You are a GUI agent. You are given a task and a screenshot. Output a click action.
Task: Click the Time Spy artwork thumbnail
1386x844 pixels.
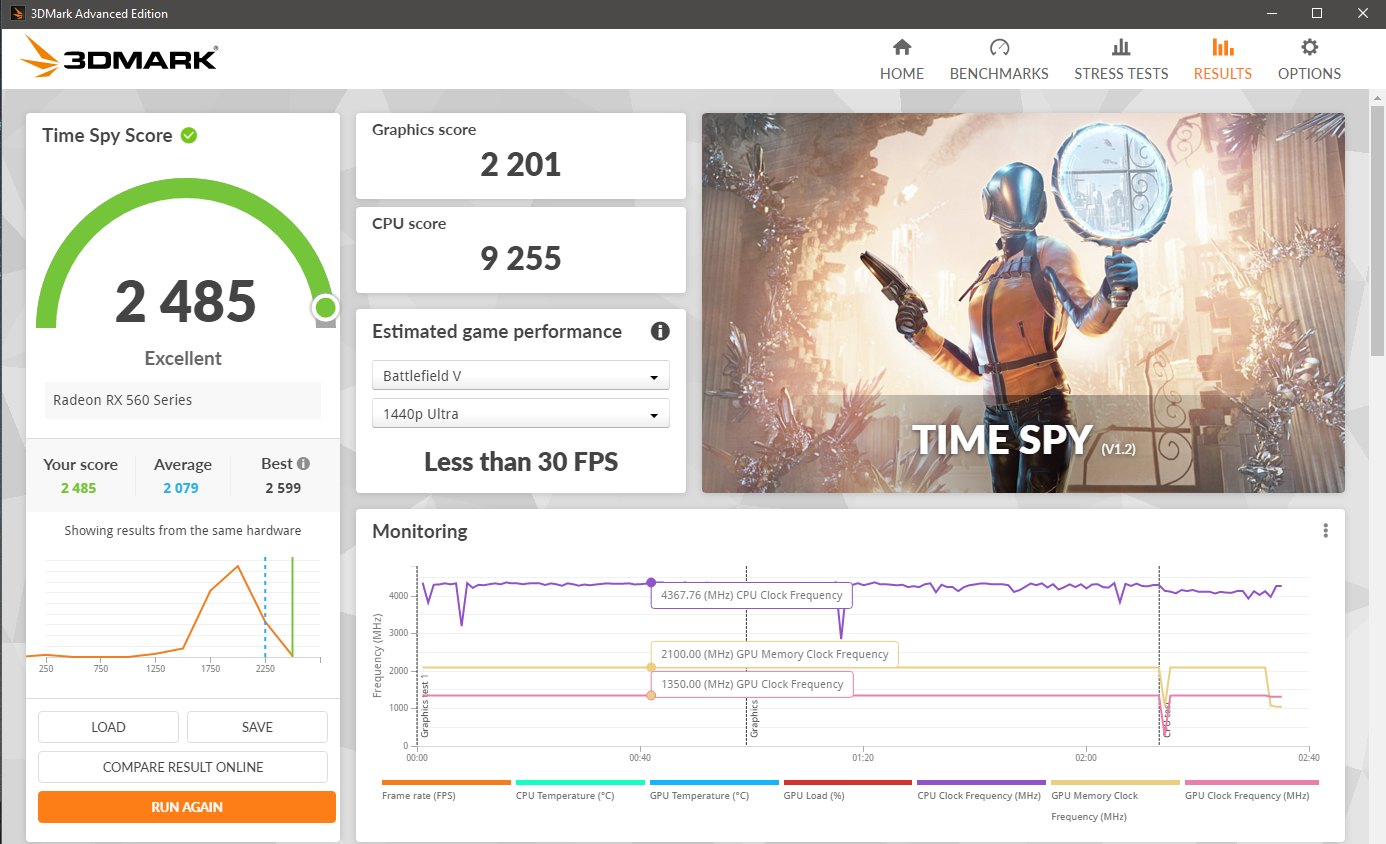pos(1023,303)
